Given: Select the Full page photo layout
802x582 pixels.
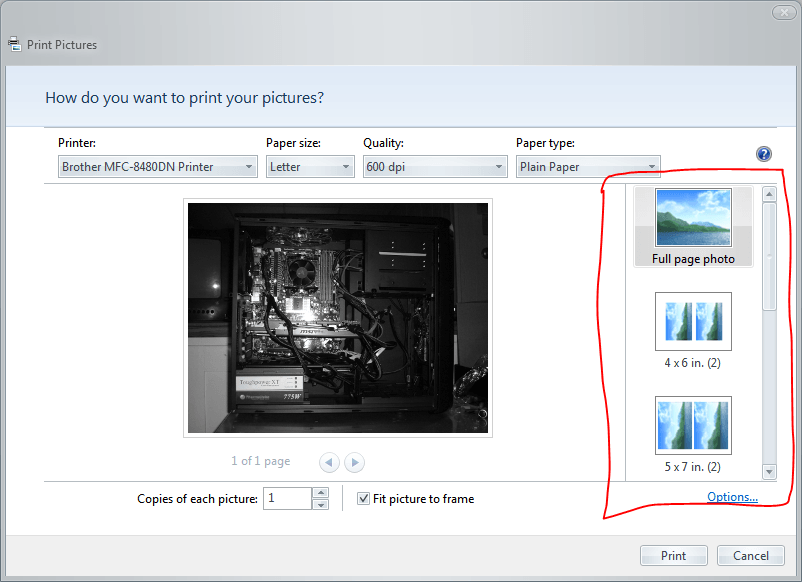Looking at the screenshot, I should pyautogui.click(x=693, y=227).
